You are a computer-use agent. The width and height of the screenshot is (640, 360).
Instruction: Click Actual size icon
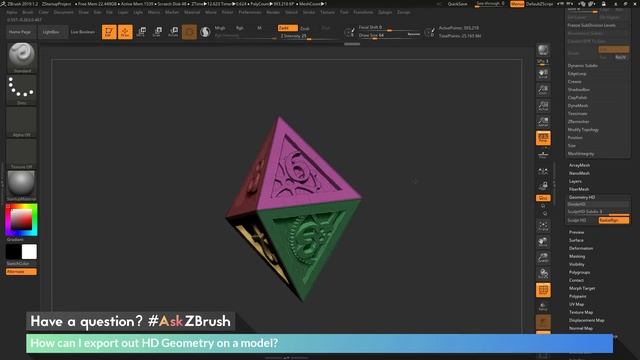[543, 106]
